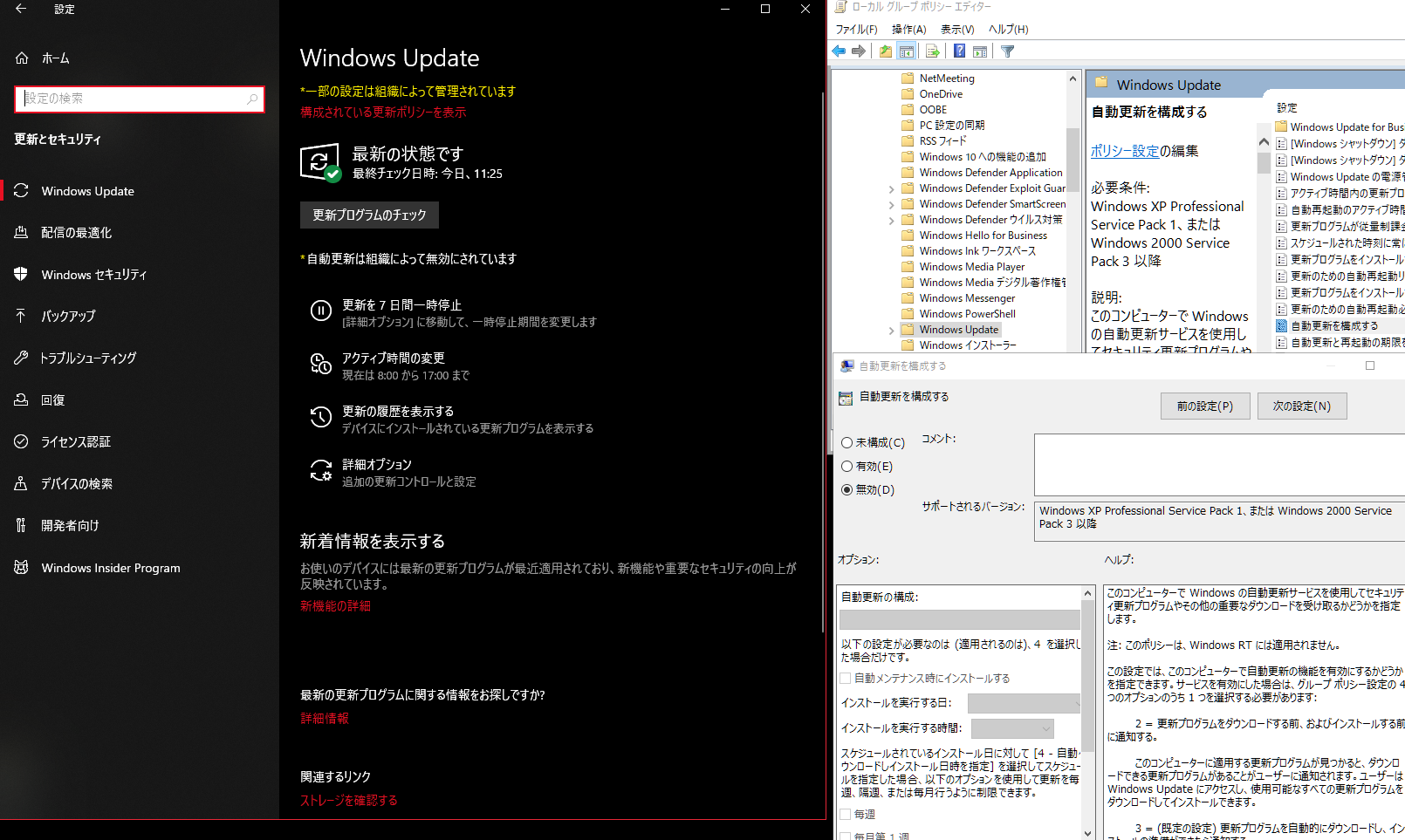Image resolution: width=1405 pixels, height=840 pixels.
Task: Open 自動更新の構成 dropdown
Action: 959,619
